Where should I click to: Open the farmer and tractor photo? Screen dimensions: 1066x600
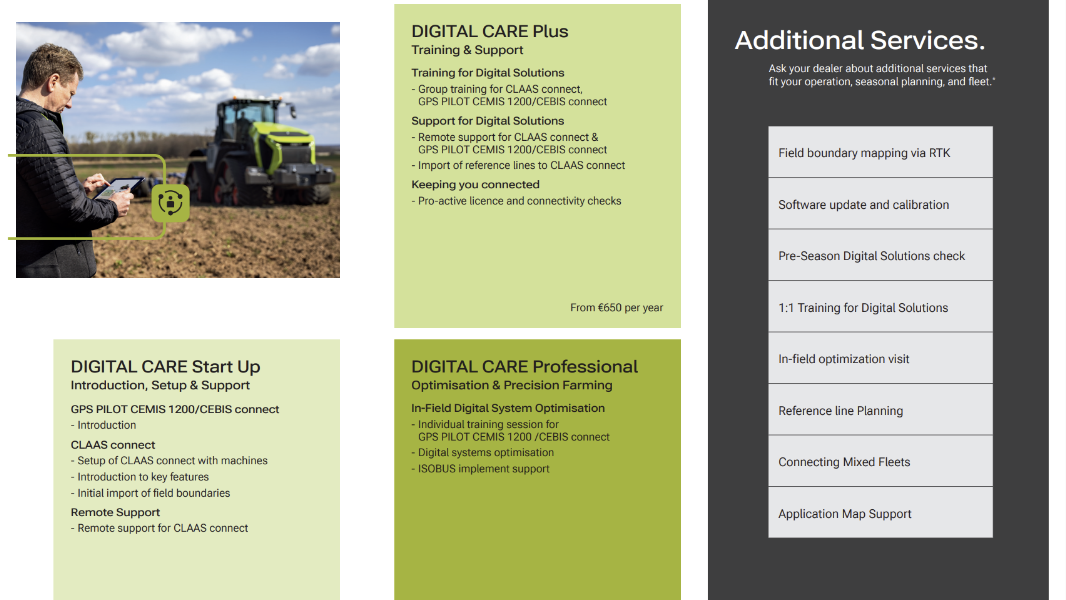click(x=177, y=149)
